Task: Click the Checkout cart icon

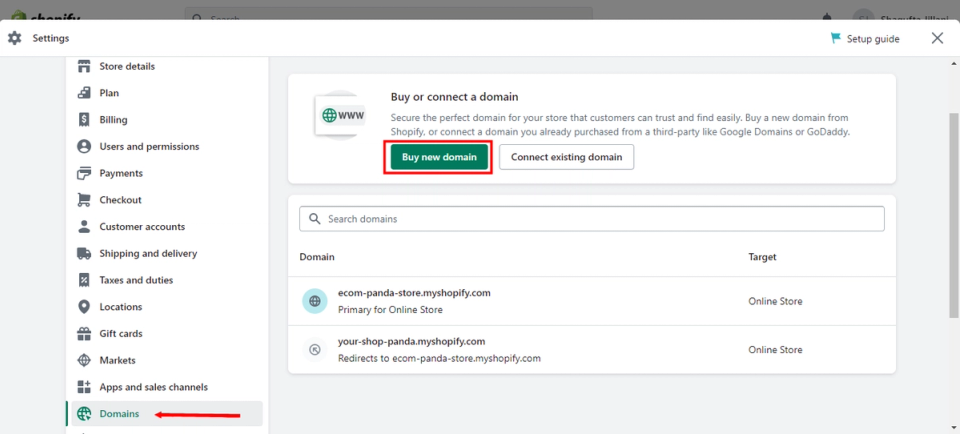Action: 84,200
